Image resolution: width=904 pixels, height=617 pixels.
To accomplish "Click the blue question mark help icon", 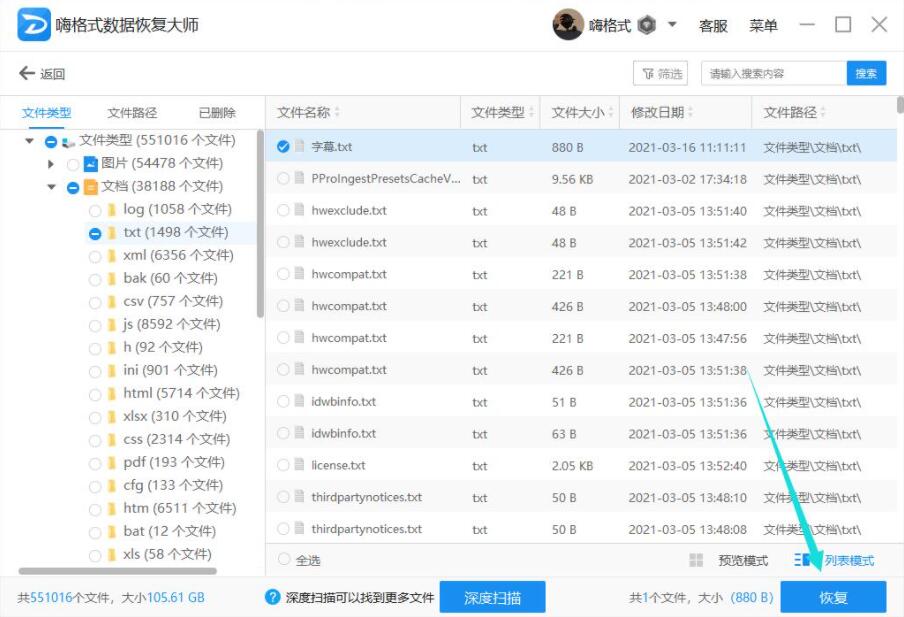I will (272, 597).
